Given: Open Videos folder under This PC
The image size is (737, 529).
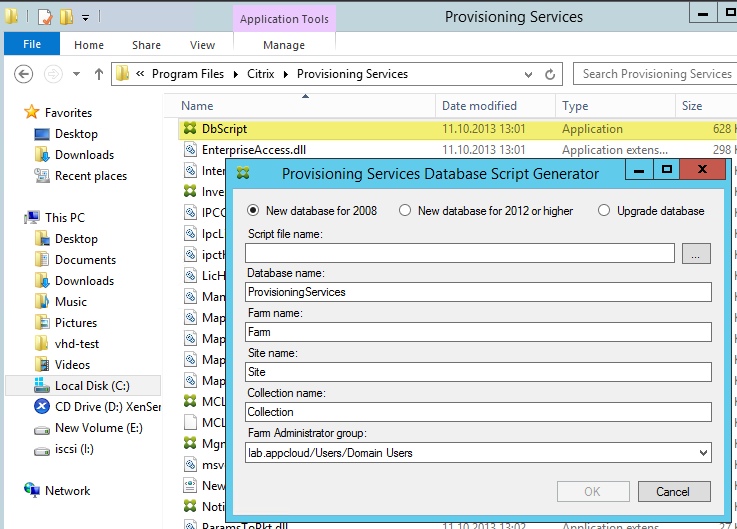Looking at the screenshot, I should pos(72,364).
